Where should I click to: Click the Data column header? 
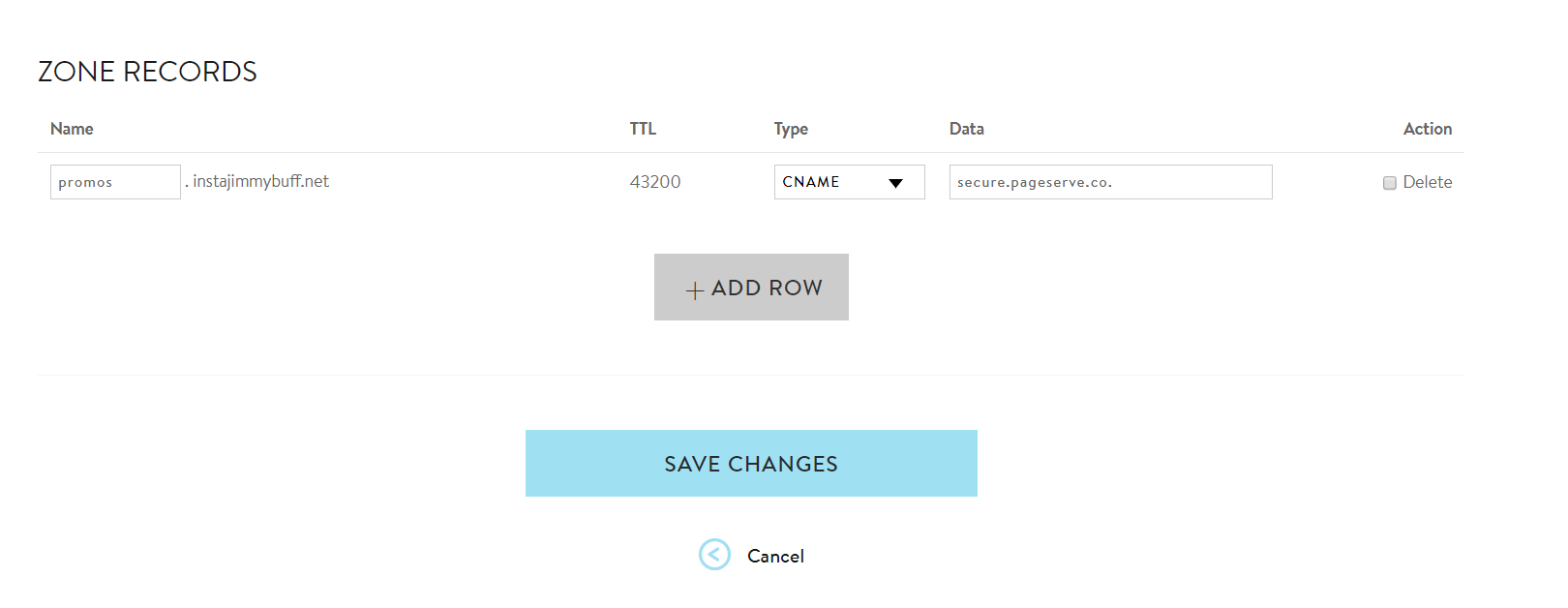click(x=967, y=128)
